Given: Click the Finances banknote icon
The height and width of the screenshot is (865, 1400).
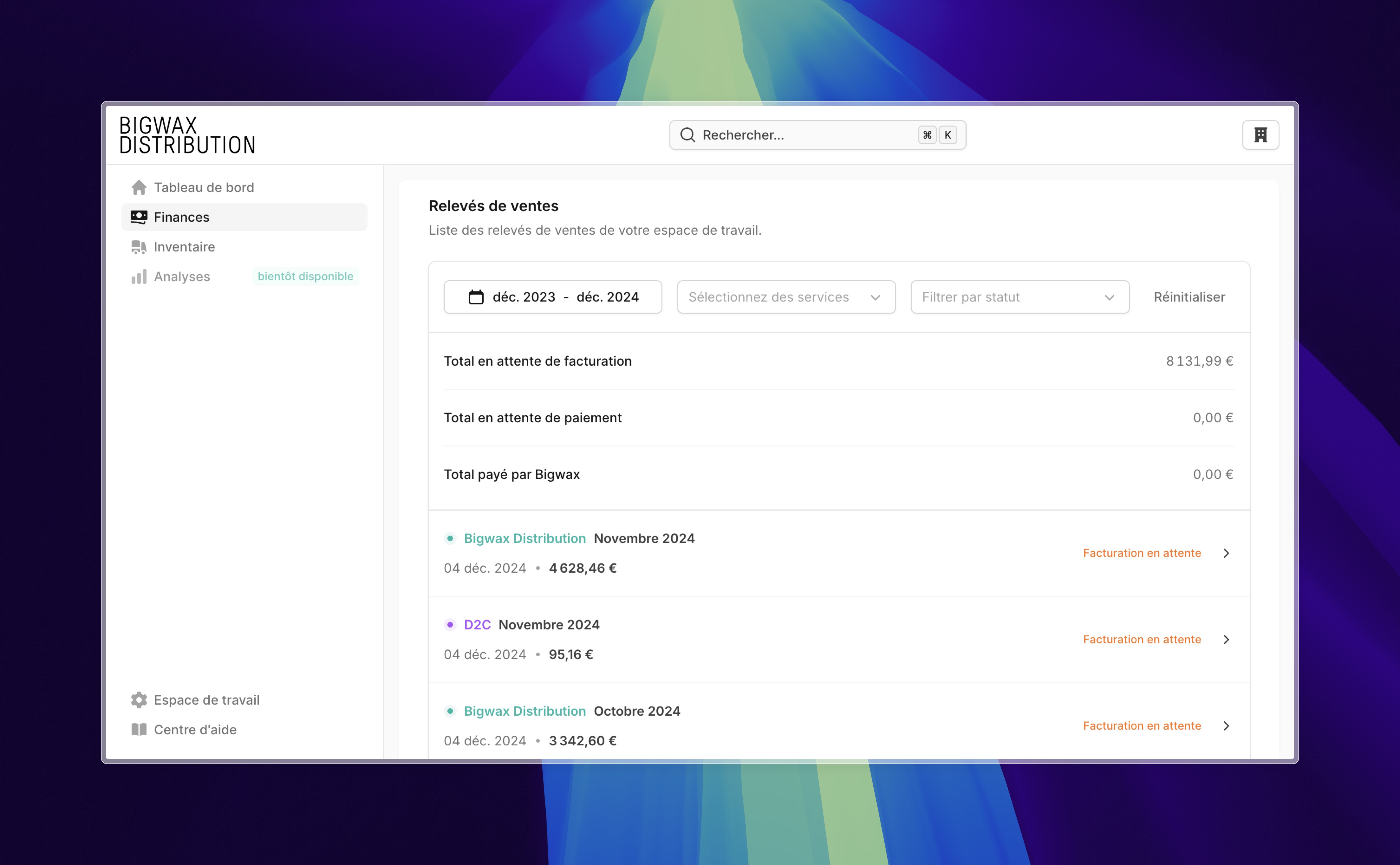Looking at the screenshot, I should pos(138,217).
